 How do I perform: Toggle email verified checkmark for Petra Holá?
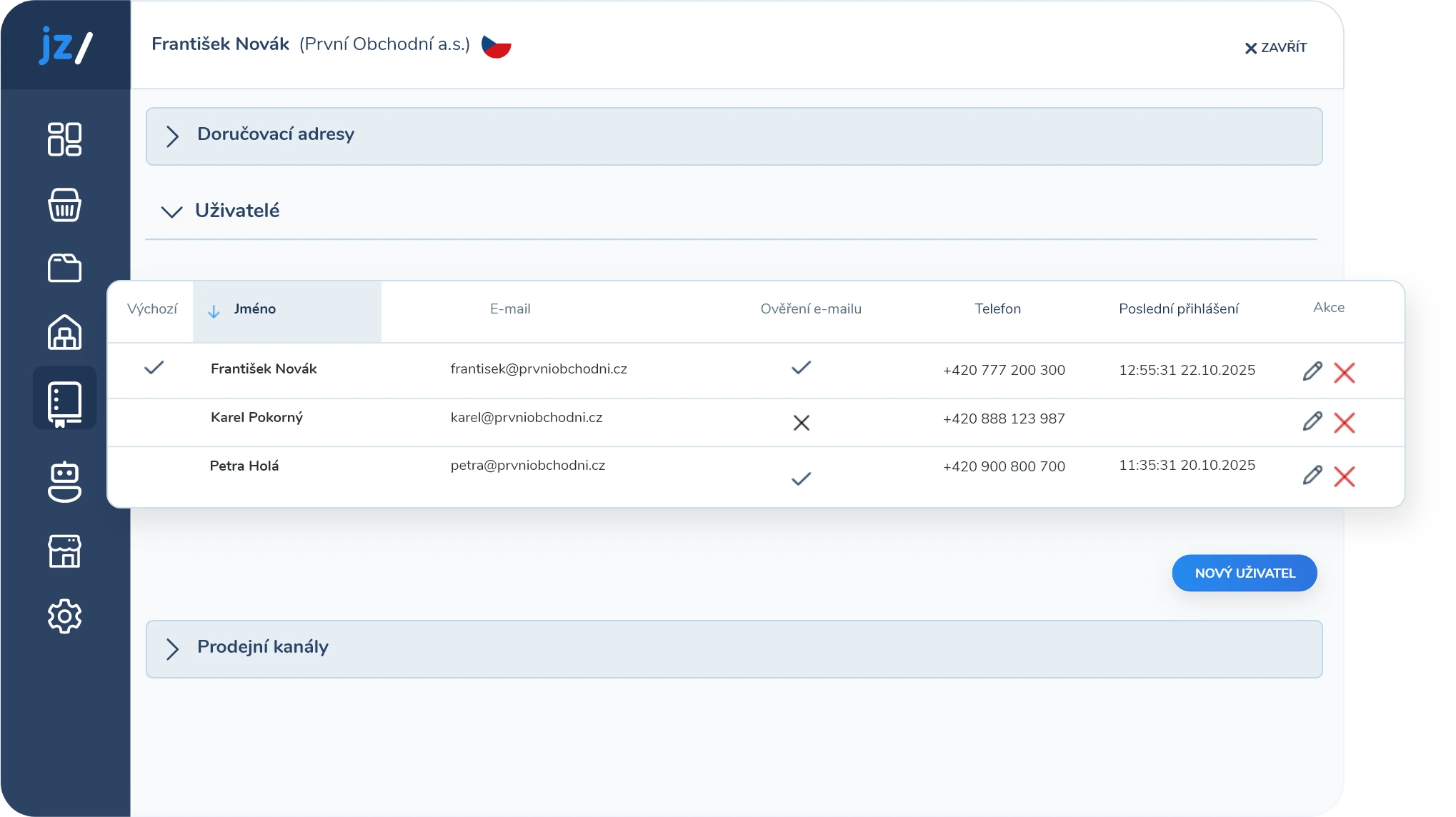801,478
